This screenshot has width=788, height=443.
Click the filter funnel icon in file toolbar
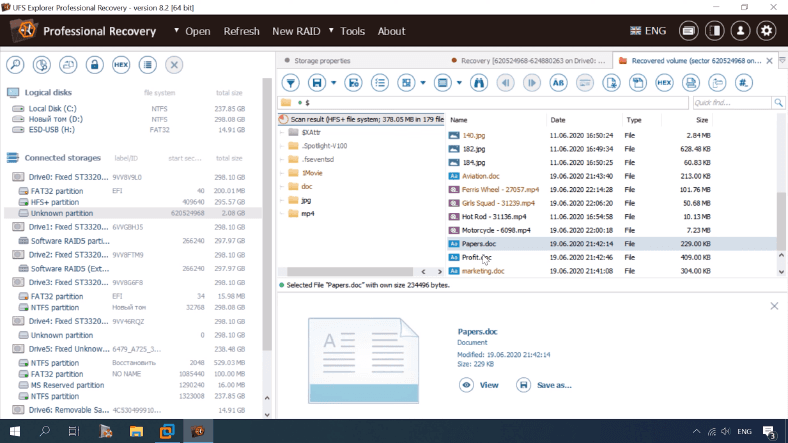[290, 82]
